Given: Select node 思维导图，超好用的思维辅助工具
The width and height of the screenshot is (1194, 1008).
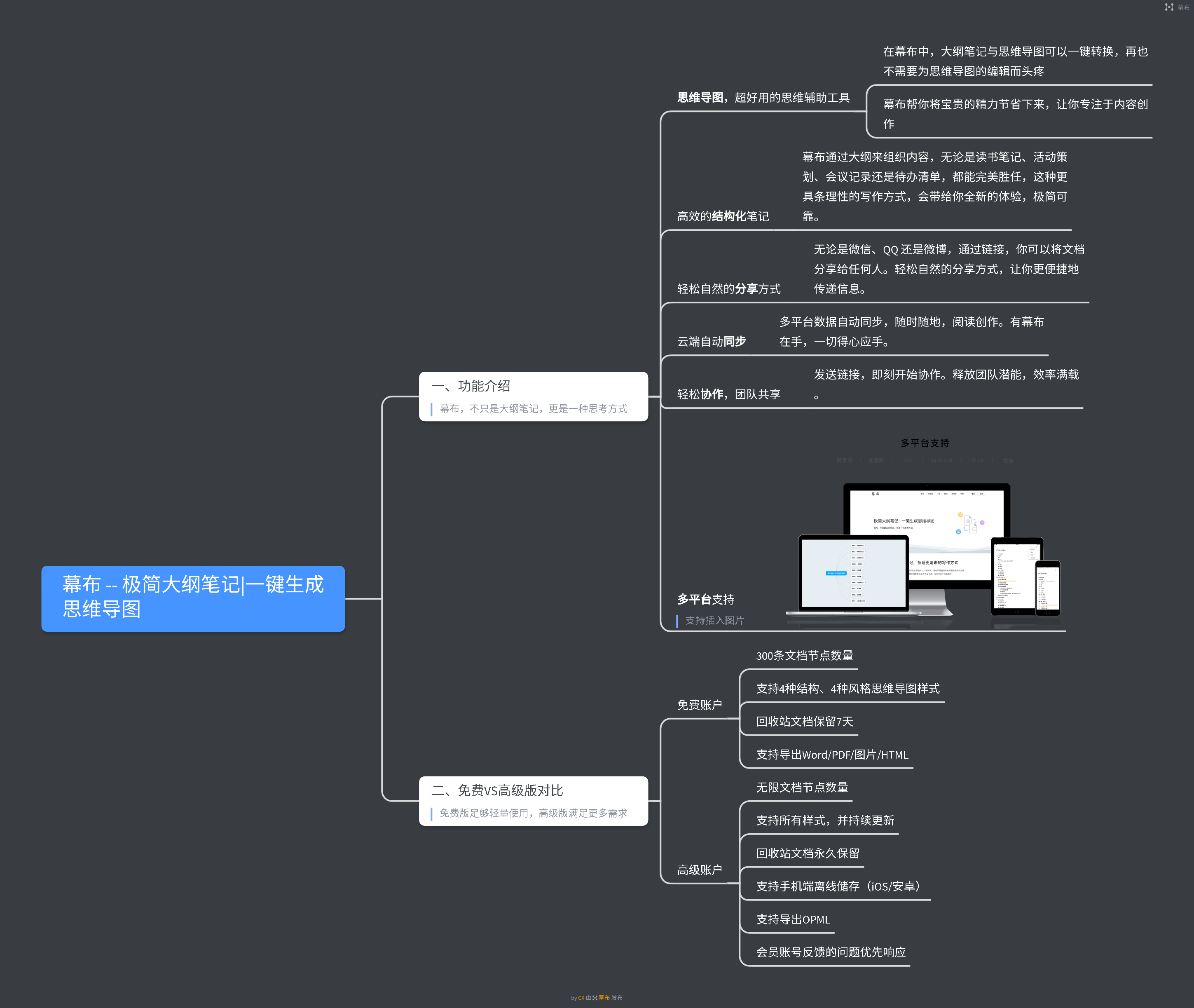Looking at the screenshot, I should (763, 98).
